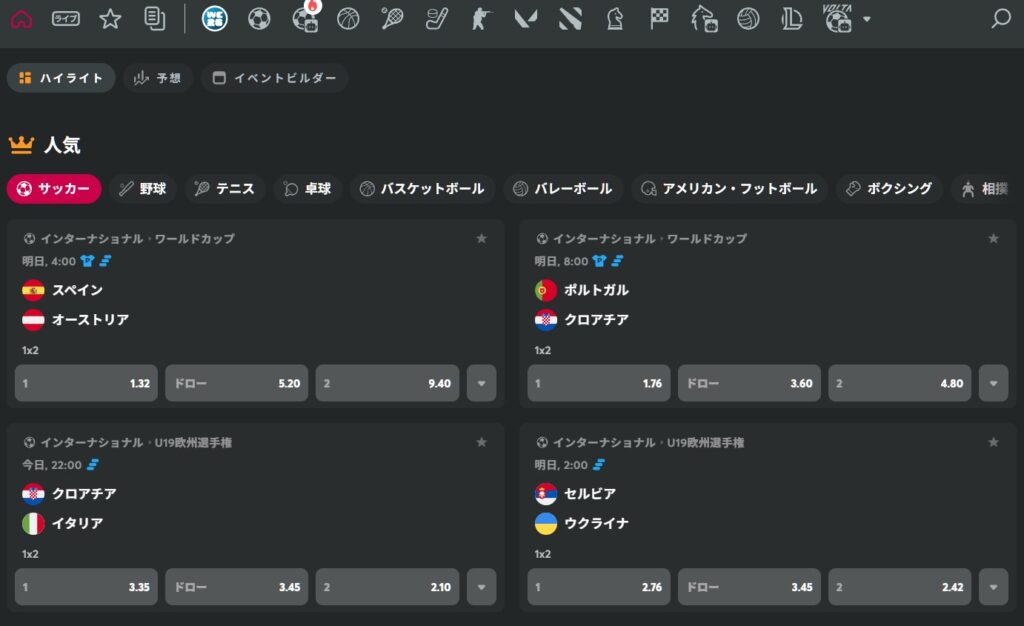
Task: Select the soccer ball sport icon
Action: (259, 19)
